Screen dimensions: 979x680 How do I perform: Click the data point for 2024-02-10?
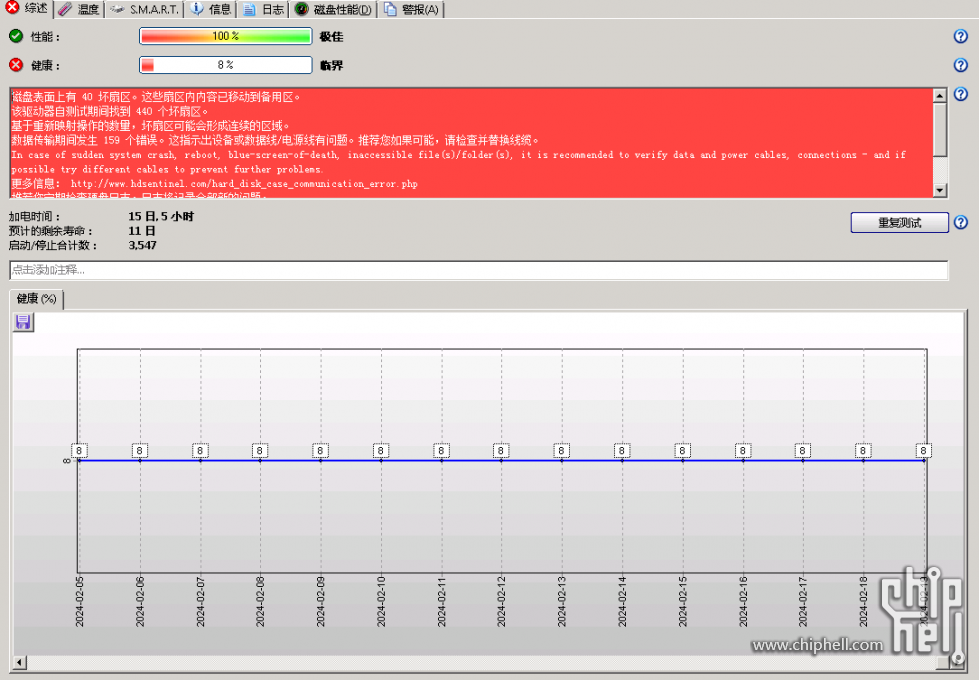(x=381, y=460)
